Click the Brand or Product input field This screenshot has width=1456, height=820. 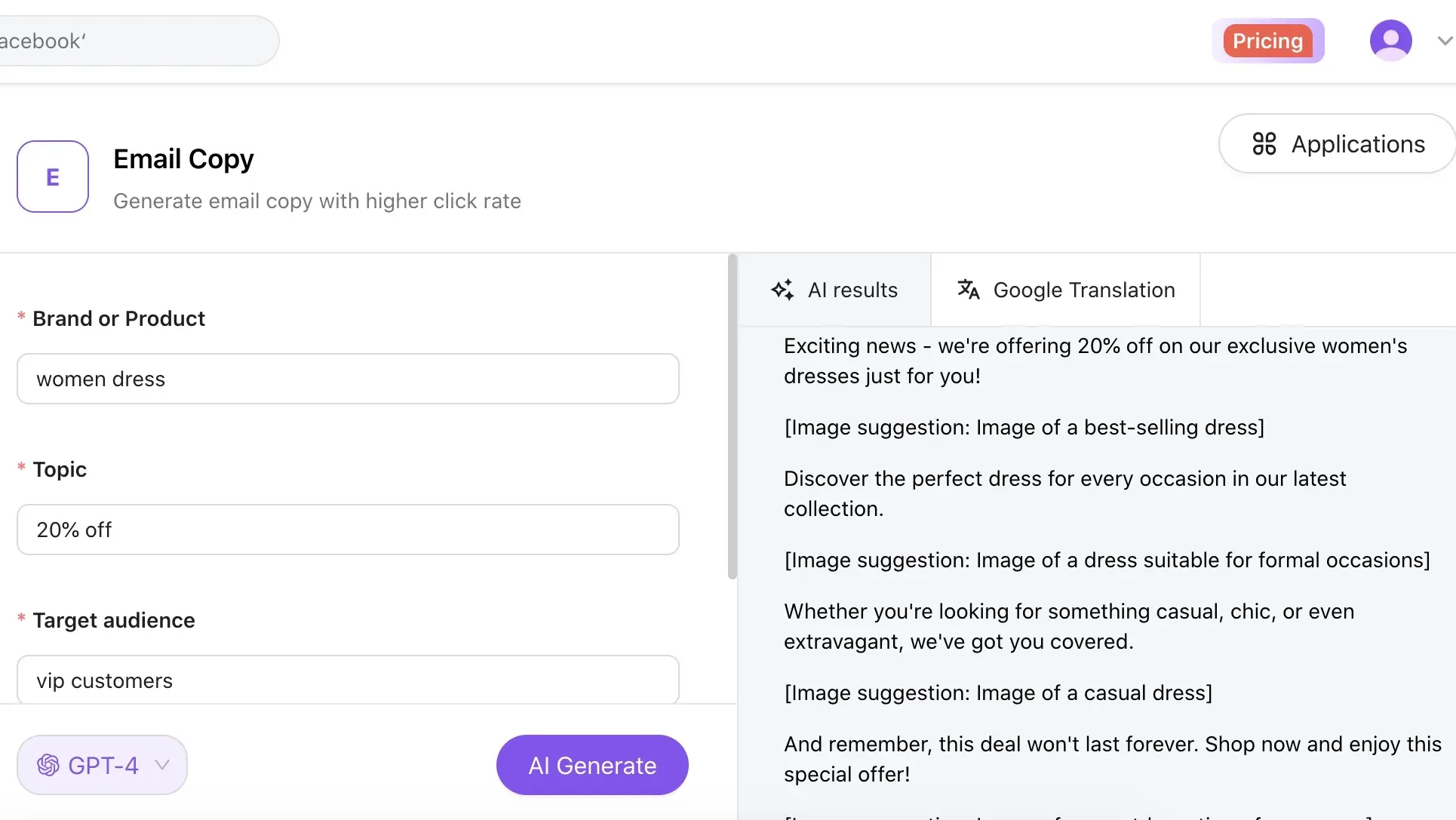[348, 379]
